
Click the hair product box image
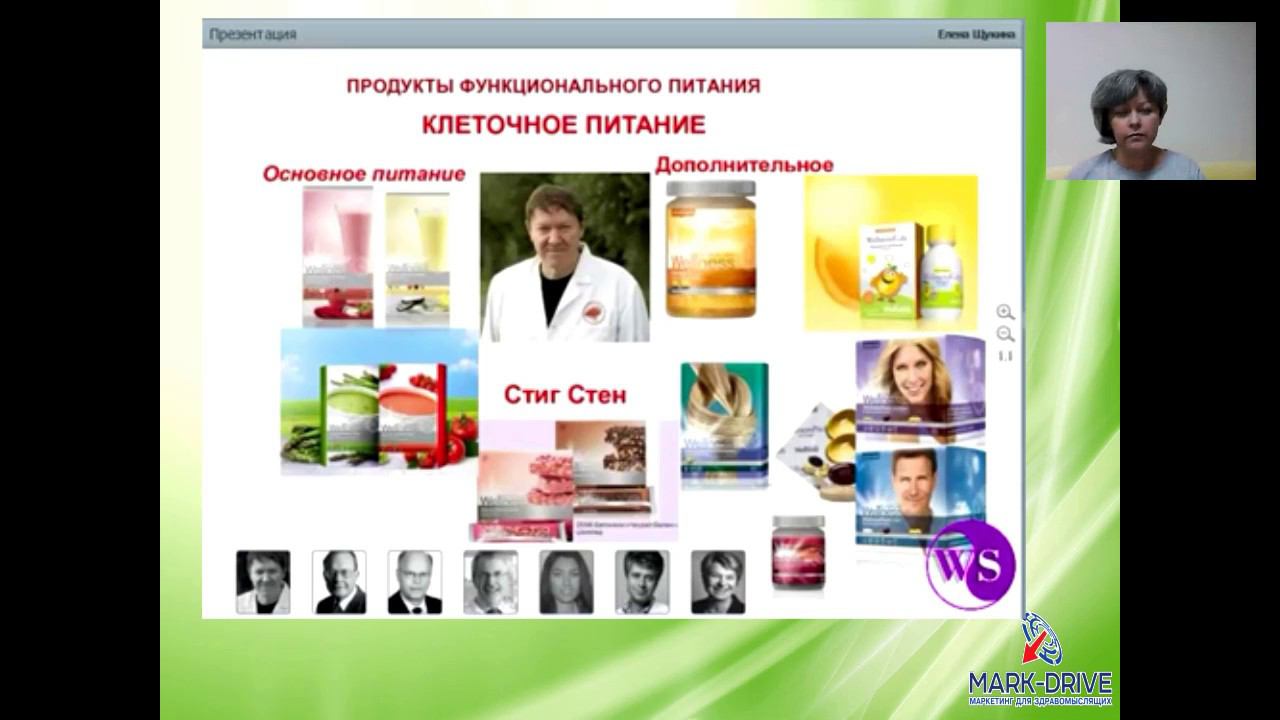pos(724,425)
